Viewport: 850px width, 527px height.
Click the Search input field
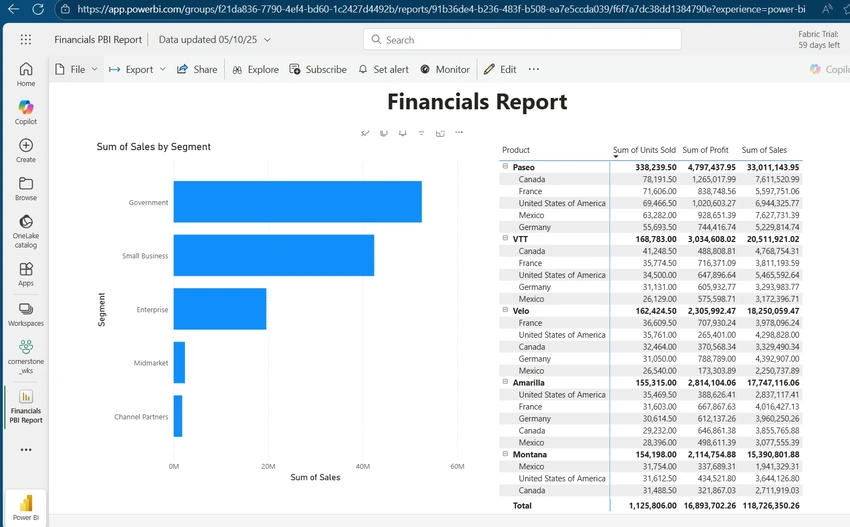pyautogui.click(x=522, y=40)
